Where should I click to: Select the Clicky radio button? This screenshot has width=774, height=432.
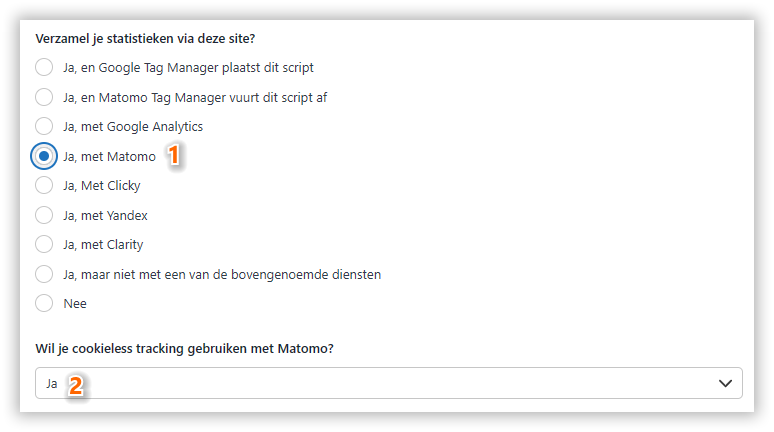coord(44,185)
